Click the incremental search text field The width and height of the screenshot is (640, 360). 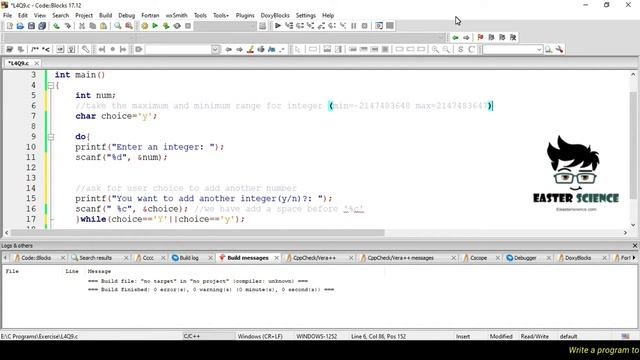pos(178,49)
